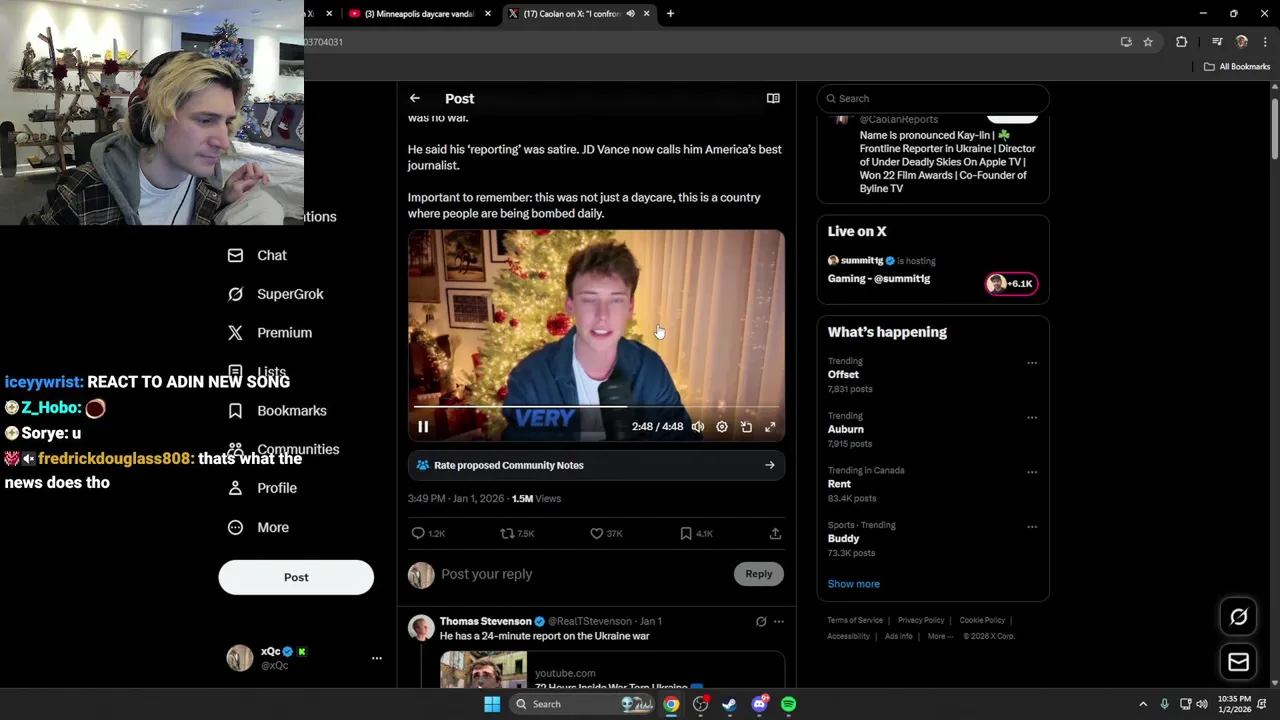Repost the tweet with 7.5K reposts
Image resolution: width=1280 pixels, height=720 pixels.
point(517,534)
